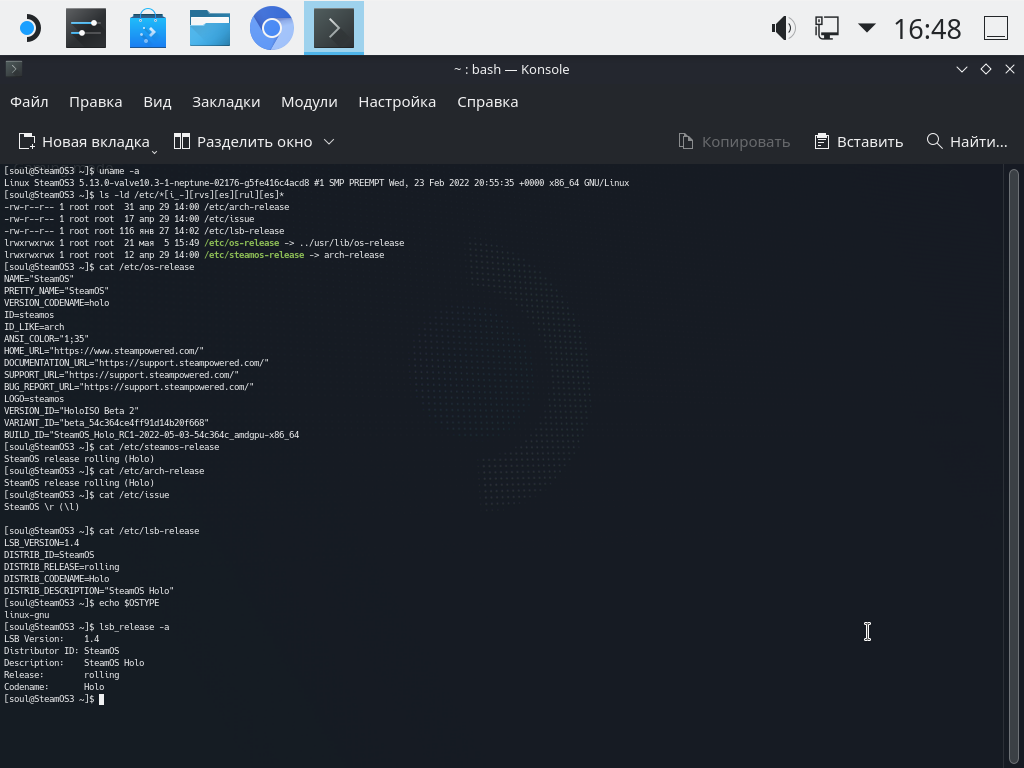Viewport: 1024px width, 768px height.
Task: Click the VERSION_CODENAME=holo line
Action: (x=56, y=303)
